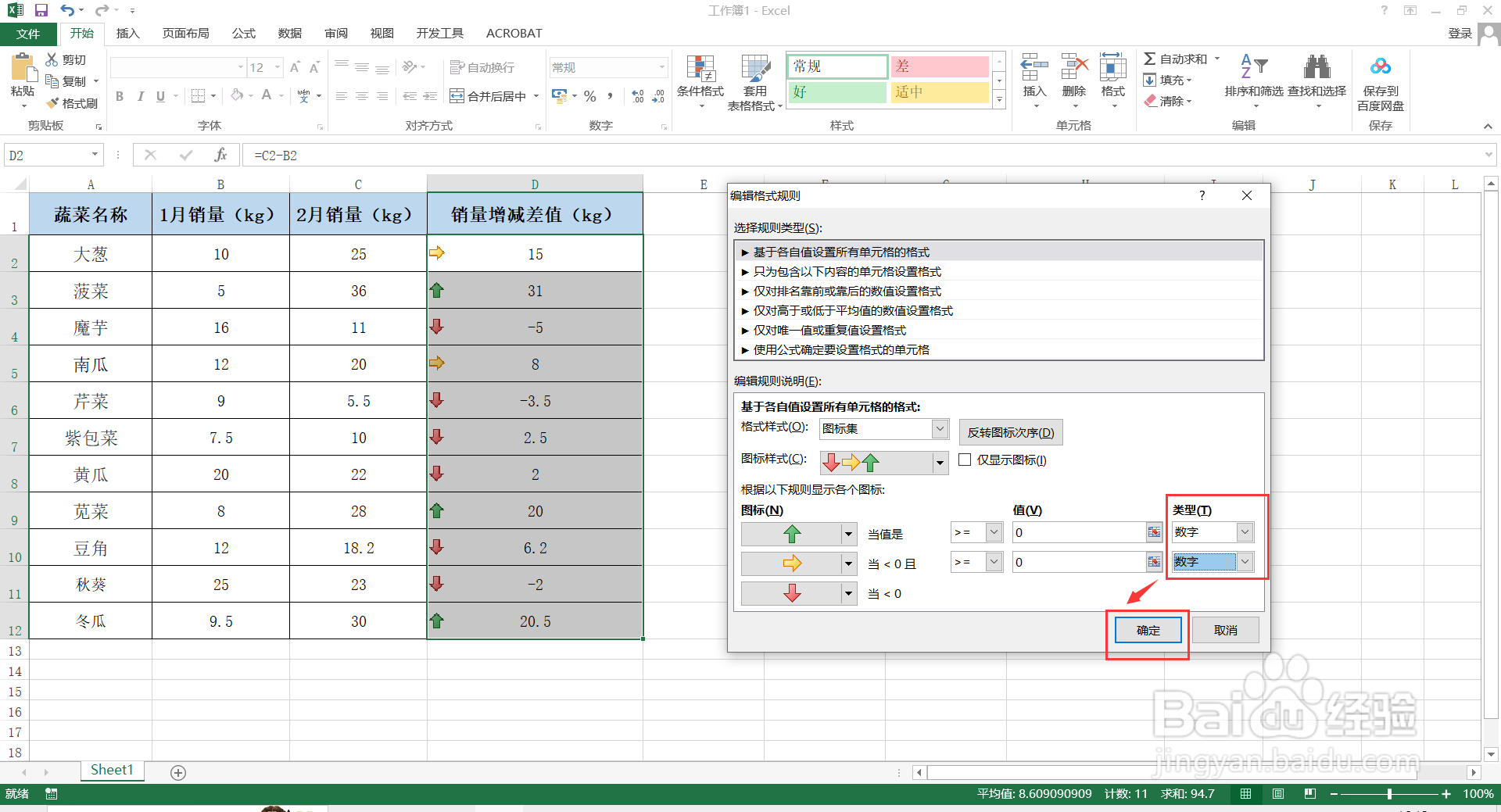Click the Save floppy icon in quick access toolbar

click(41, 10)
